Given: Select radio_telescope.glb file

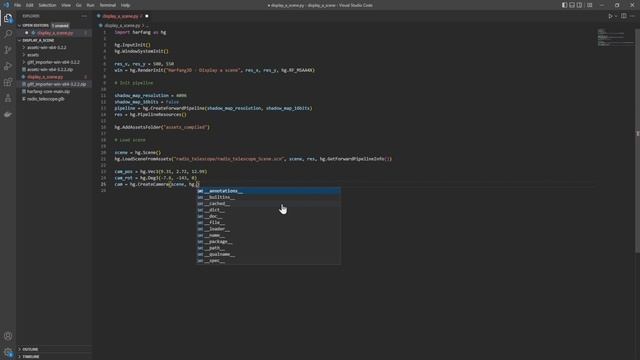Looking at the screenshot, I should 45,99.
